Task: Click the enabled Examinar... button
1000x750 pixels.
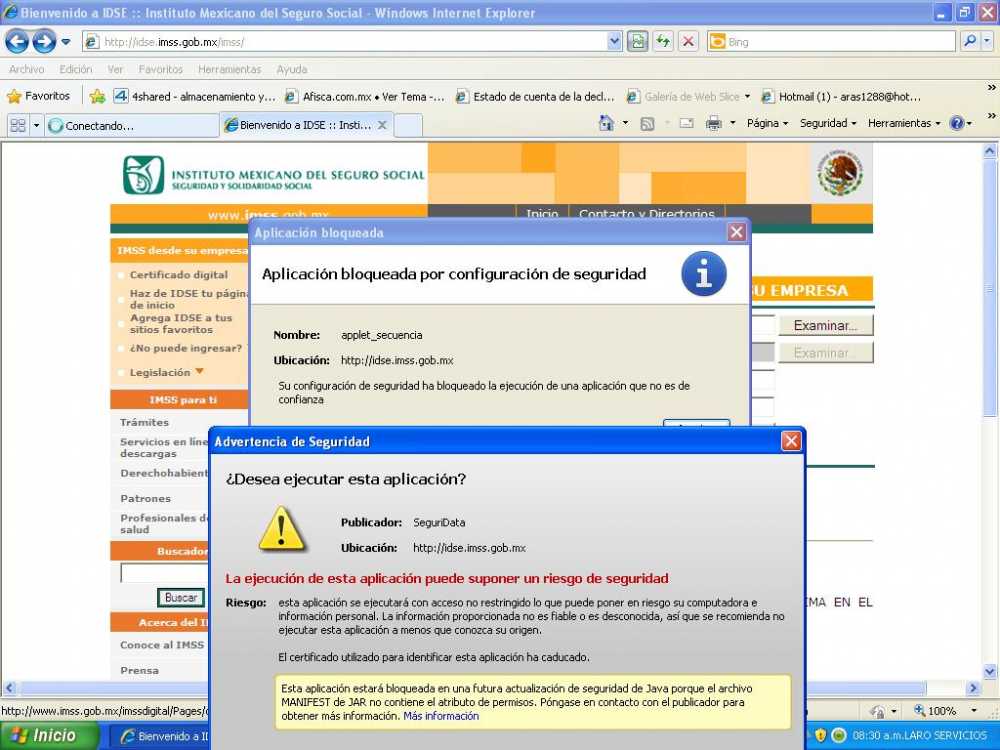Action: pos(825,325)
